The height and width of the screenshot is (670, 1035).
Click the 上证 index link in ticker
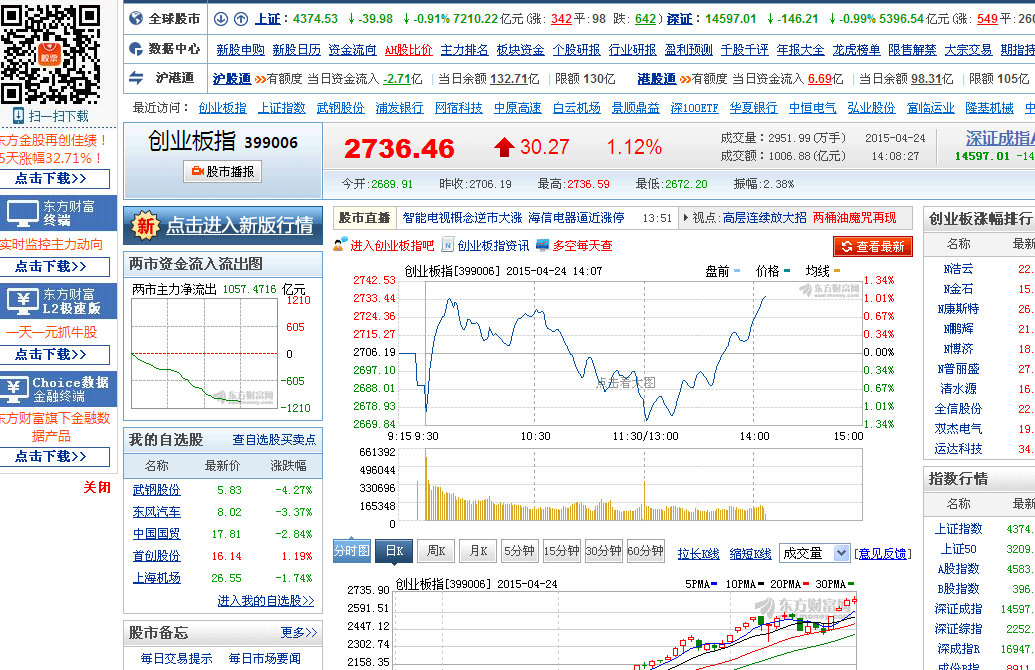click(x=268, y=19)
